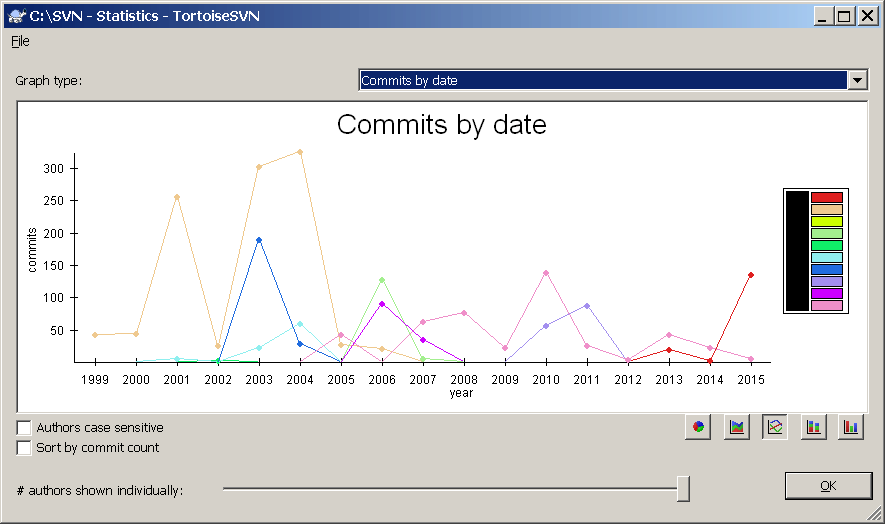885x524 pixels.
Task: Switch to the stacked line graph view
Action: pos(737,427)
